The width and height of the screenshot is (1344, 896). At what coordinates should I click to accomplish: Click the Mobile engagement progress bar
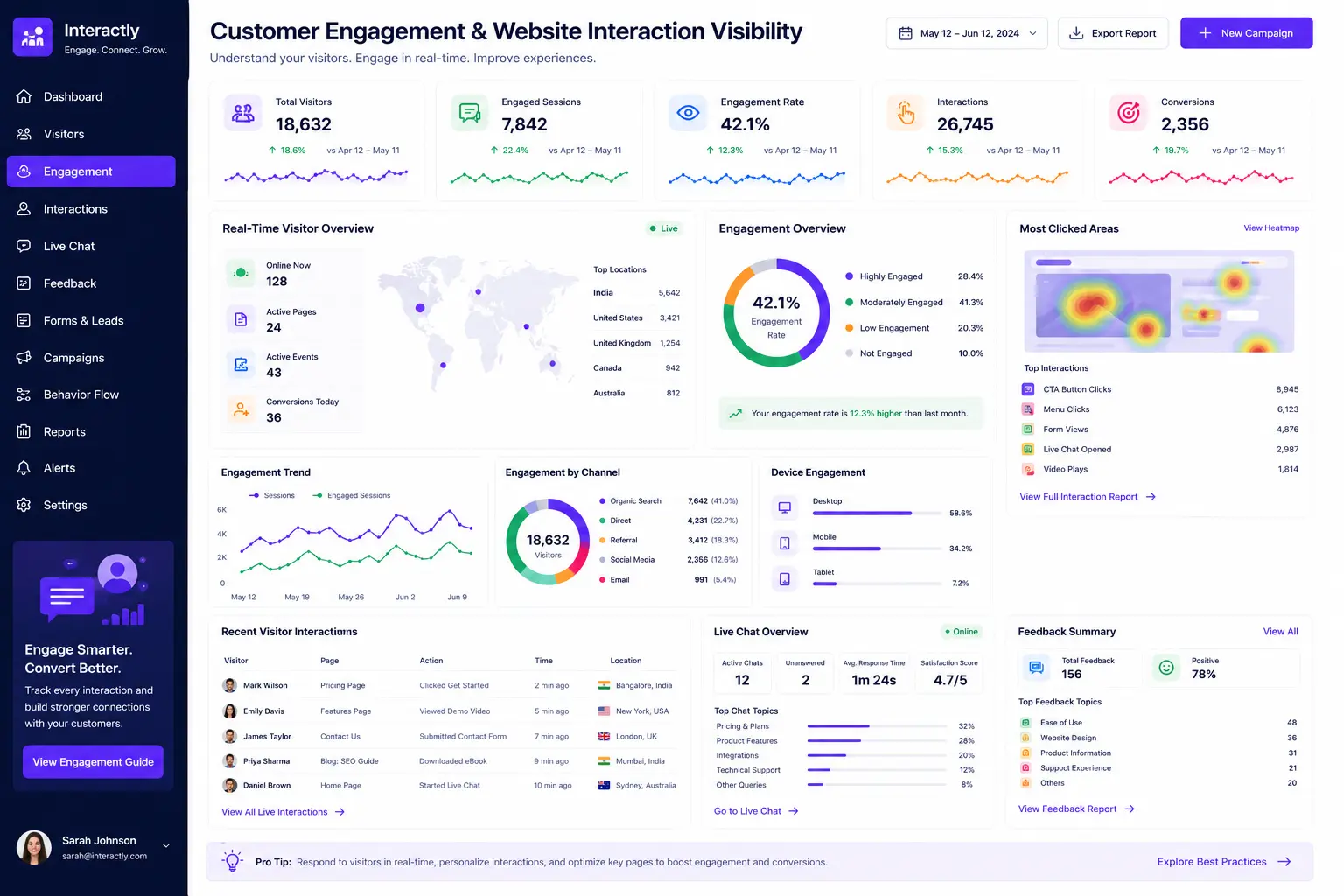tap(877, 549)
